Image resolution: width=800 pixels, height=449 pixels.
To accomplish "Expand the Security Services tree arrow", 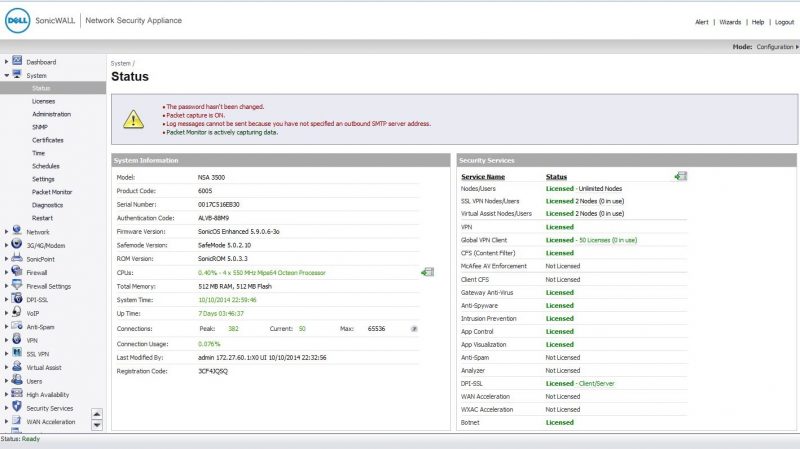I will click(x=6, y=408).
